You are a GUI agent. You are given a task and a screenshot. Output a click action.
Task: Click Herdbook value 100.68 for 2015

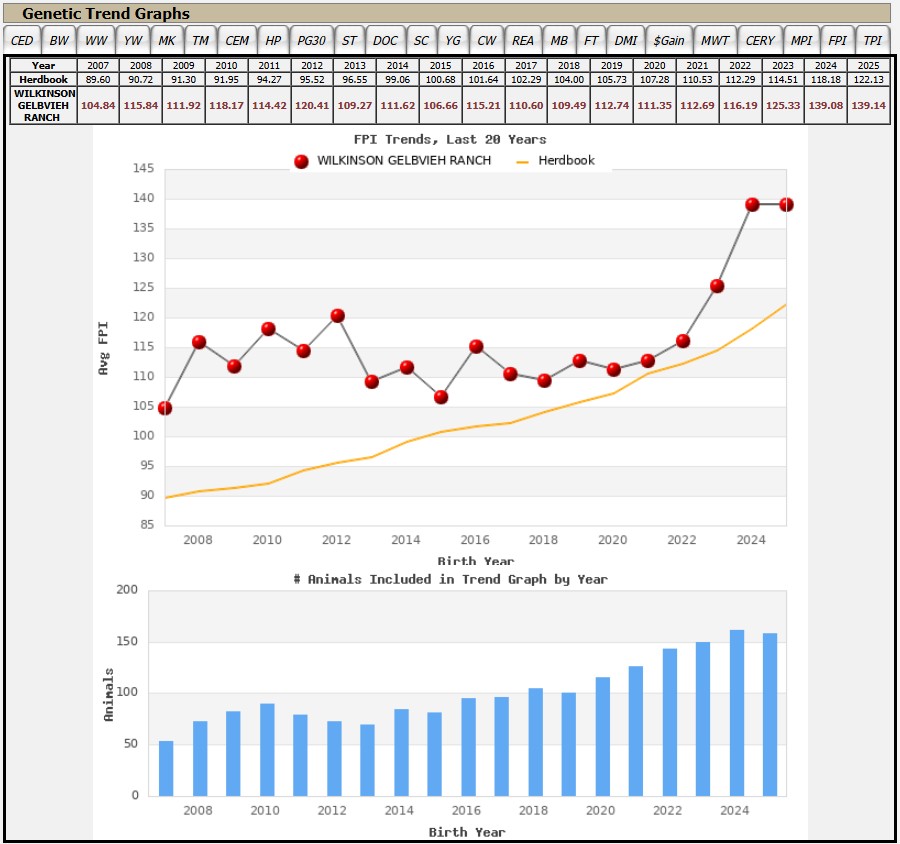pos(441,79)
